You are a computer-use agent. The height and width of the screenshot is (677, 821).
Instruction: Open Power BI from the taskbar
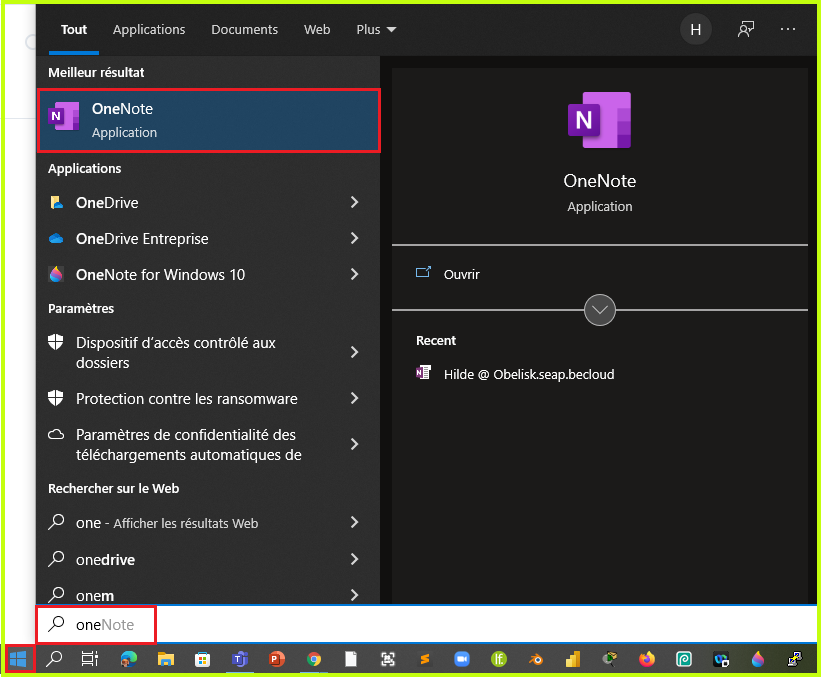pyautogui.click(x=573, y=659)
